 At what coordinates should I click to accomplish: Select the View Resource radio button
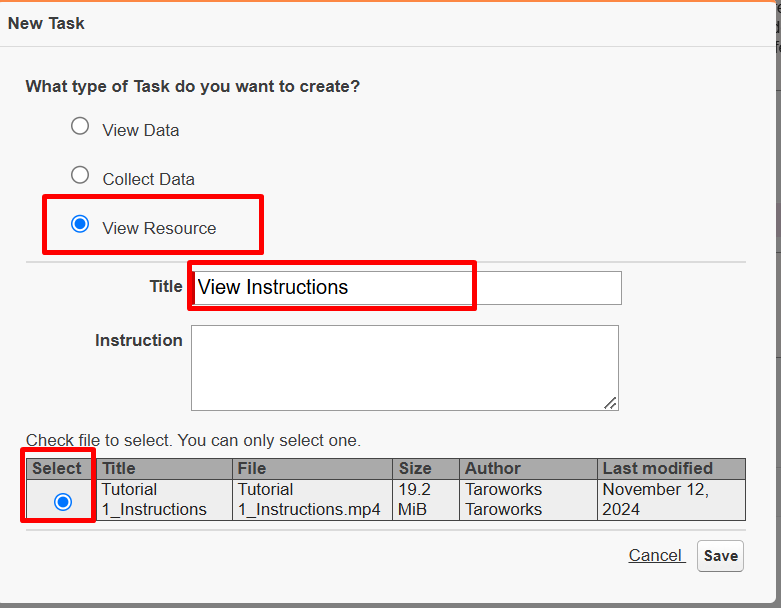click(80, 225)
